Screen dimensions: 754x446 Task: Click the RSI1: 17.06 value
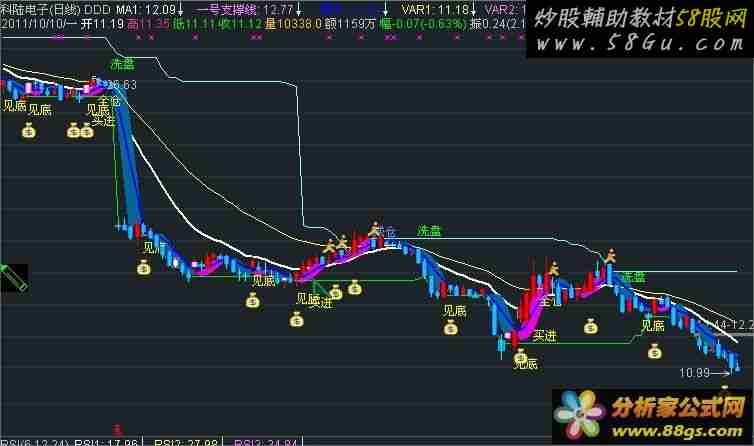(106, 442)
